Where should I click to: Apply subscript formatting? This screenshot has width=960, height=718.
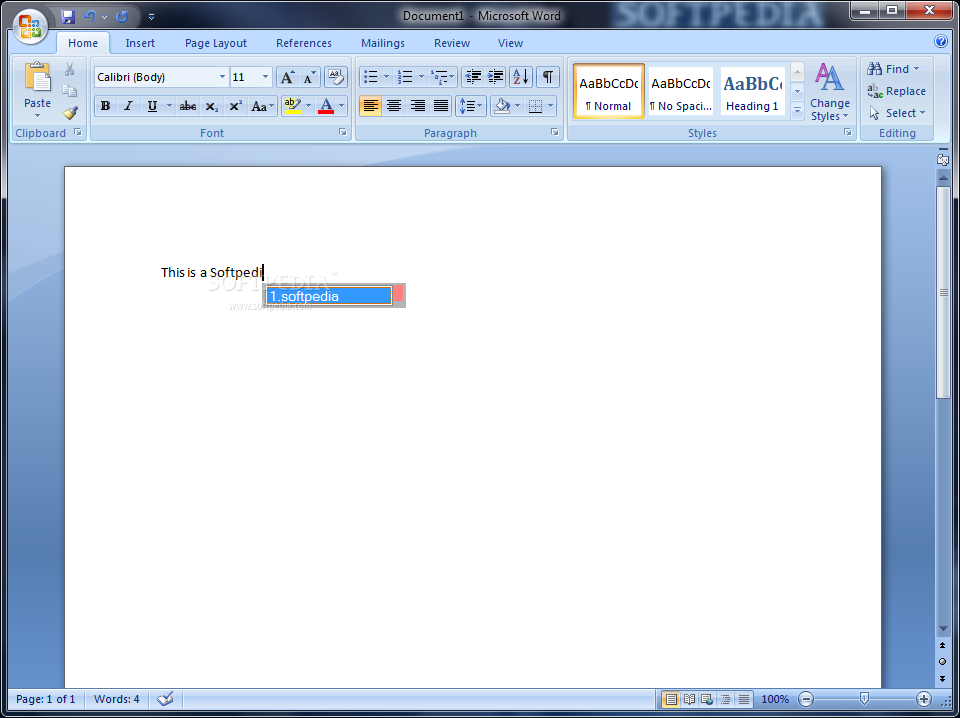click(212, 107)
